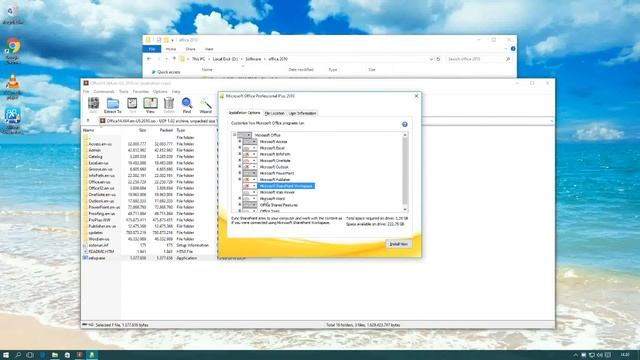Open the Share tab in File Explorer

click(190, 49)
